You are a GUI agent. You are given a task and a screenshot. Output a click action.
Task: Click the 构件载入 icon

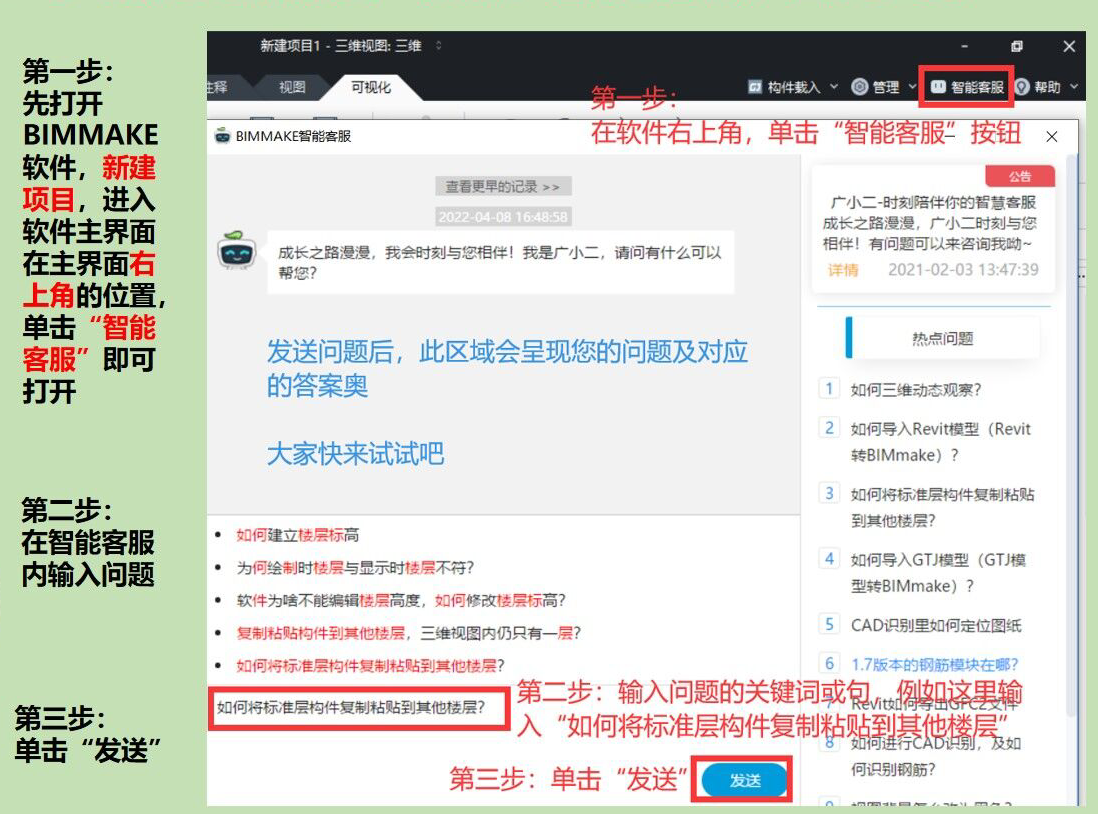pos(755,87)
